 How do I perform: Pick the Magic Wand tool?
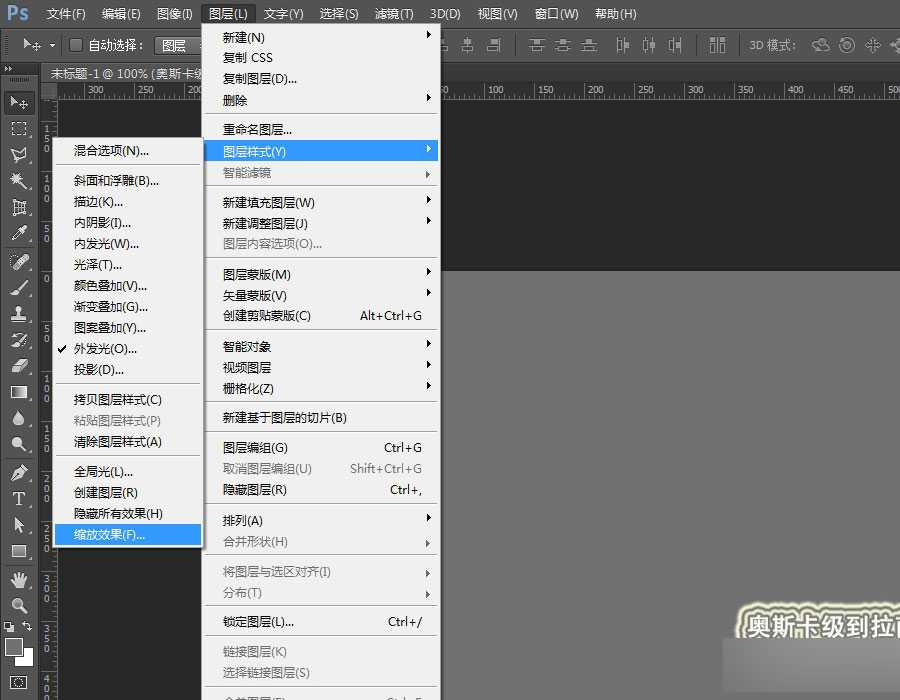19,181
